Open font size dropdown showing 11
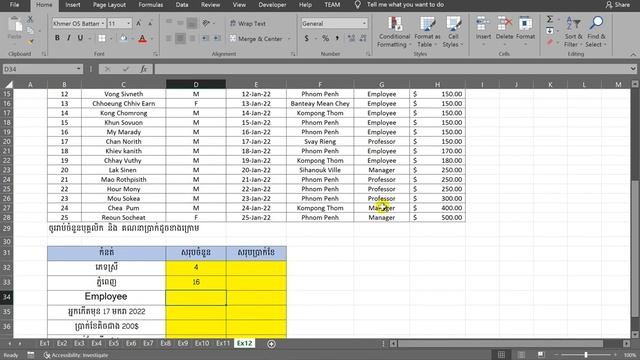640x360 pixels. point(129,23)
